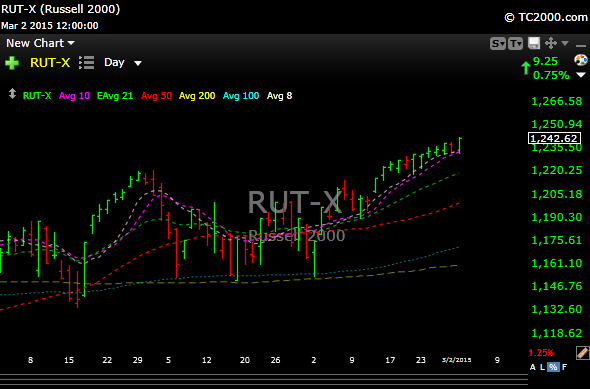Switch price scale to logarithmic L mode
Viewport: 590px width, 389px height.
click(542, 367)
